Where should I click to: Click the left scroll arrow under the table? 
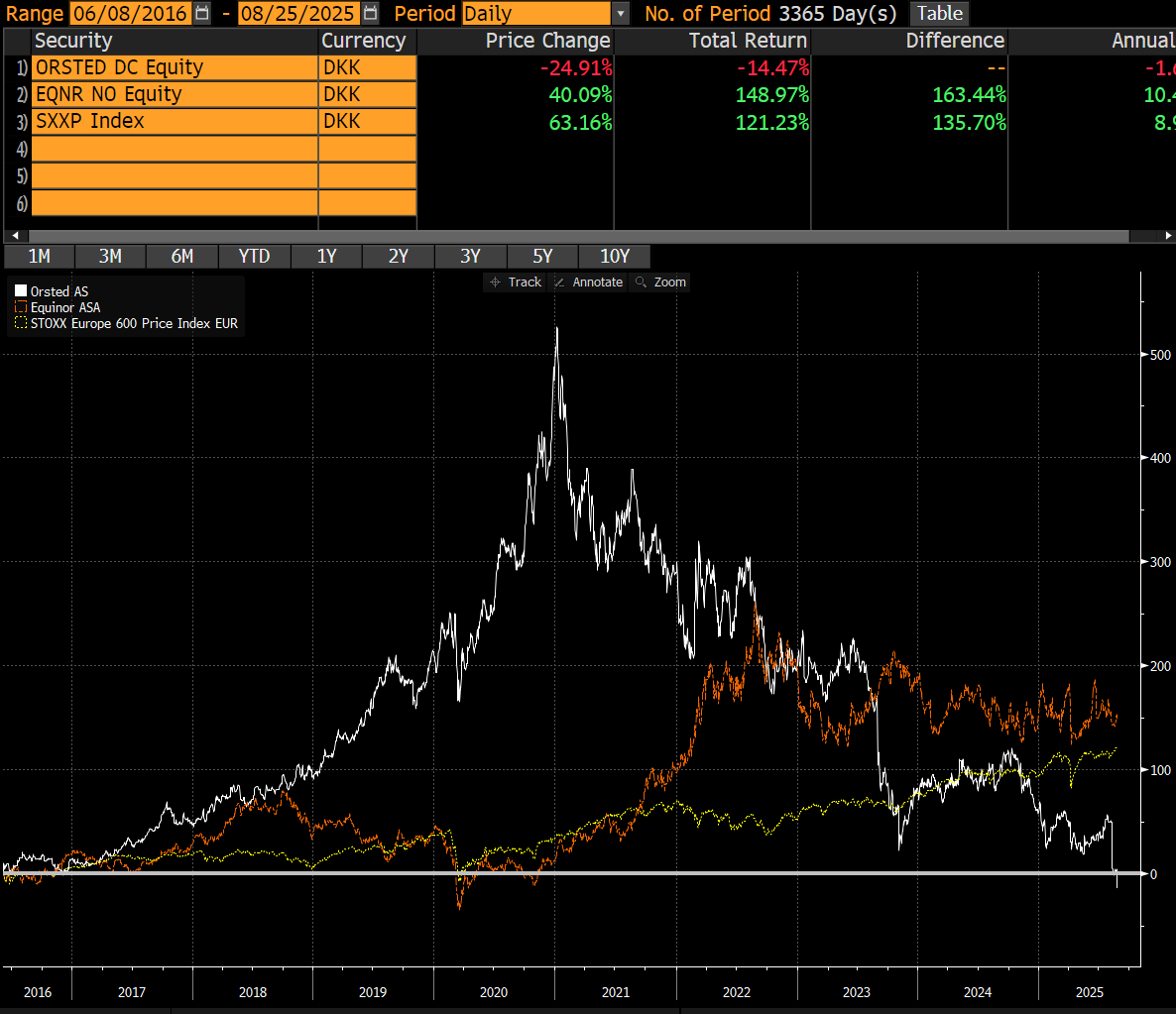15,236
